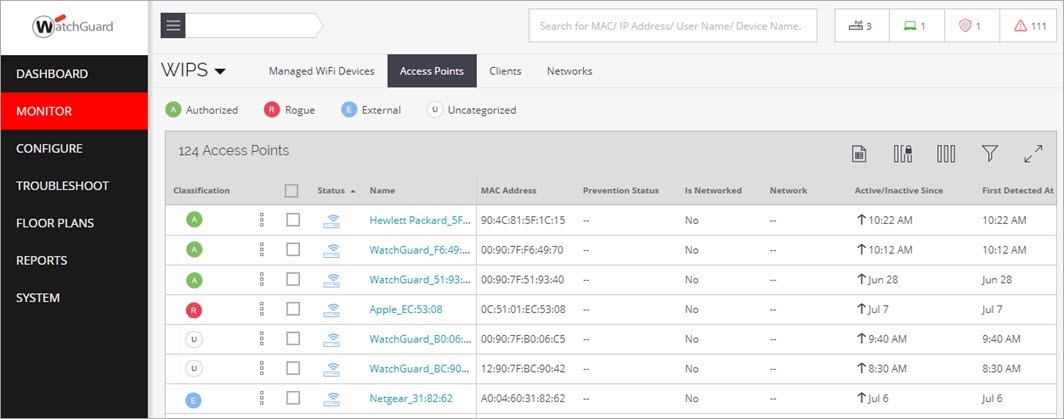The height and width of the screenshot is (419, 1064).
Task: Open TROUBLESHOOT in sidebar
Action: click(x=74, y=186)
